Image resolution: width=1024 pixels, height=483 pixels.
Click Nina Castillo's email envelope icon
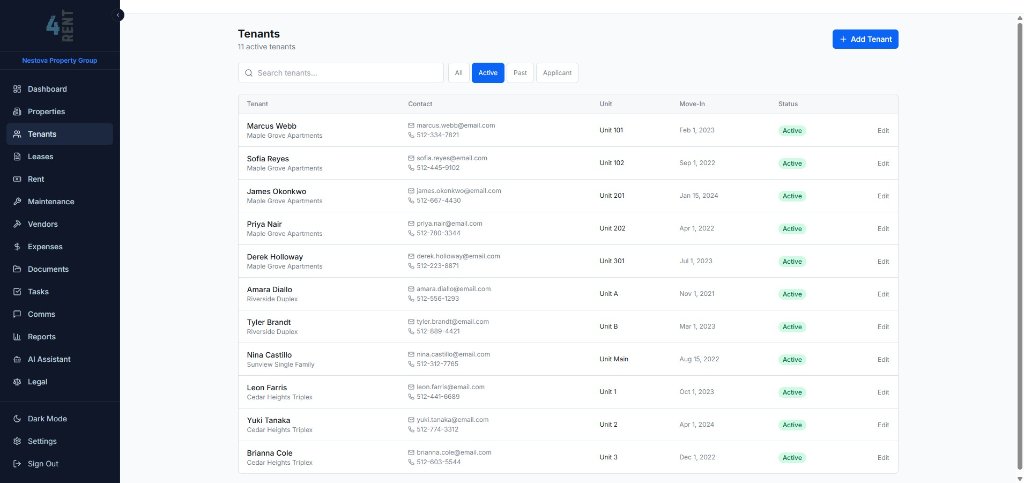click(411, 354)
